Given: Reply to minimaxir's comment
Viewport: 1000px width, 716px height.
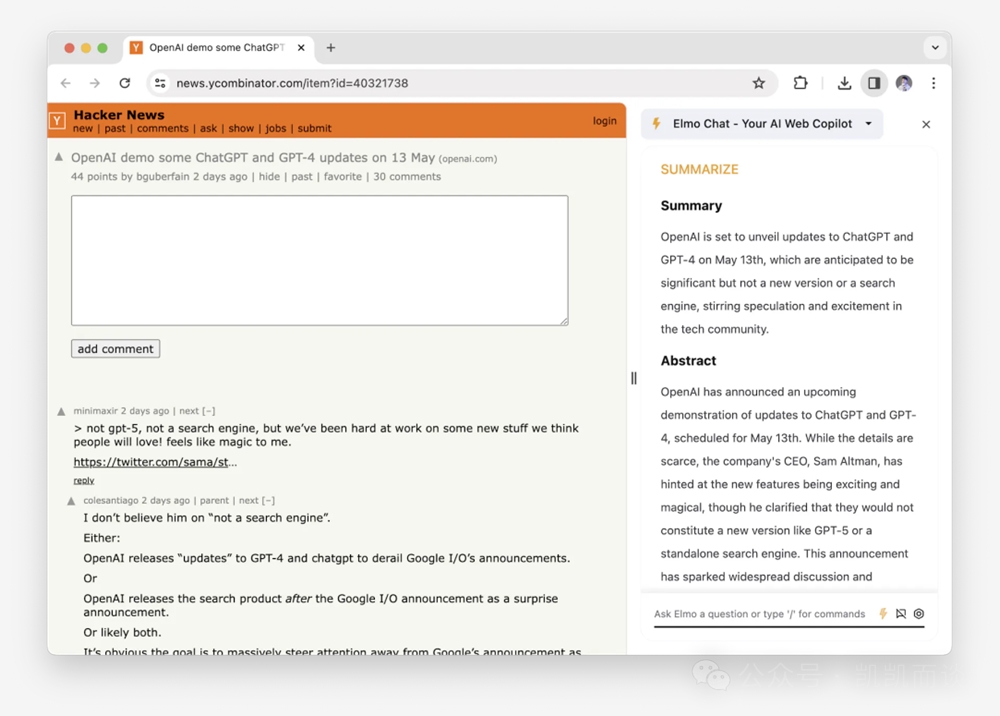Looking at the screenshot, I should point(84,480).
